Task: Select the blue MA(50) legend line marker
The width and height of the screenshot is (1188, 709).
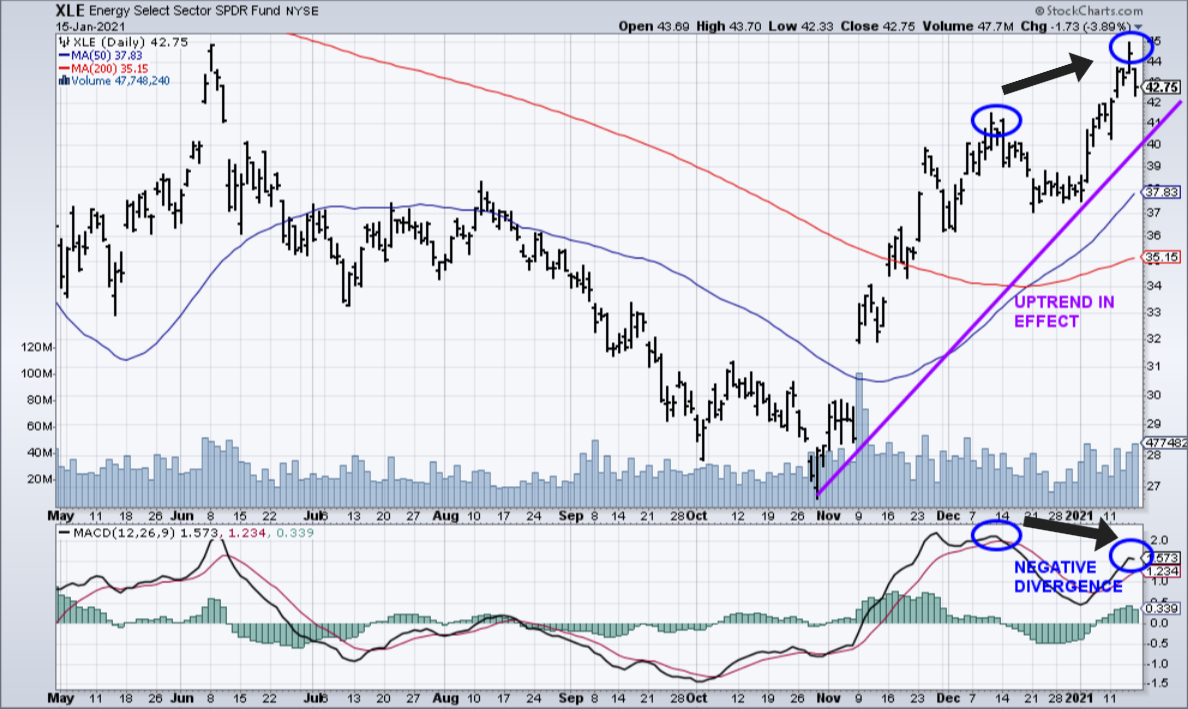Action: click(64, 55)
